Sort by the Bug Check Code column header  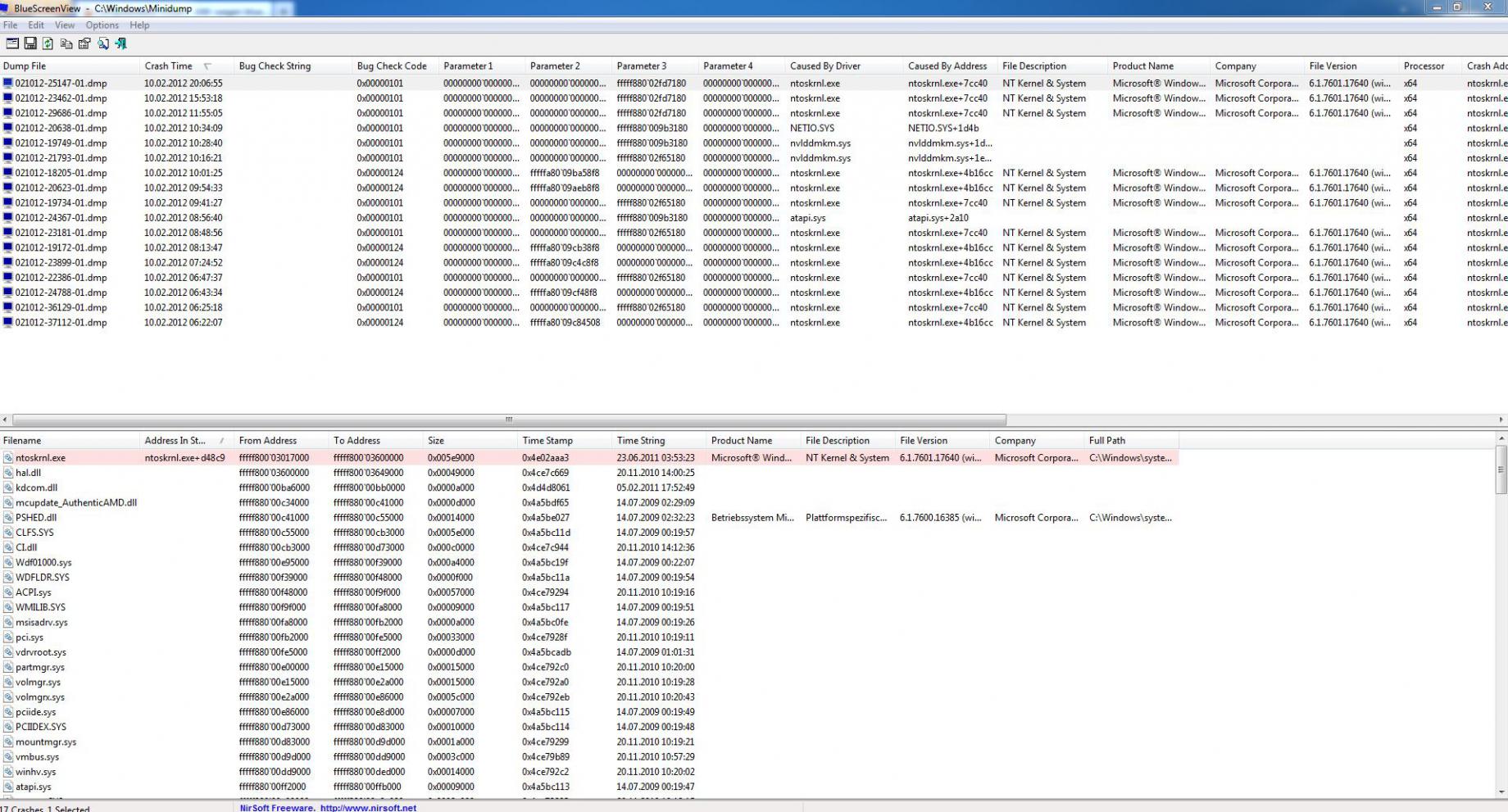click(396, 66)
